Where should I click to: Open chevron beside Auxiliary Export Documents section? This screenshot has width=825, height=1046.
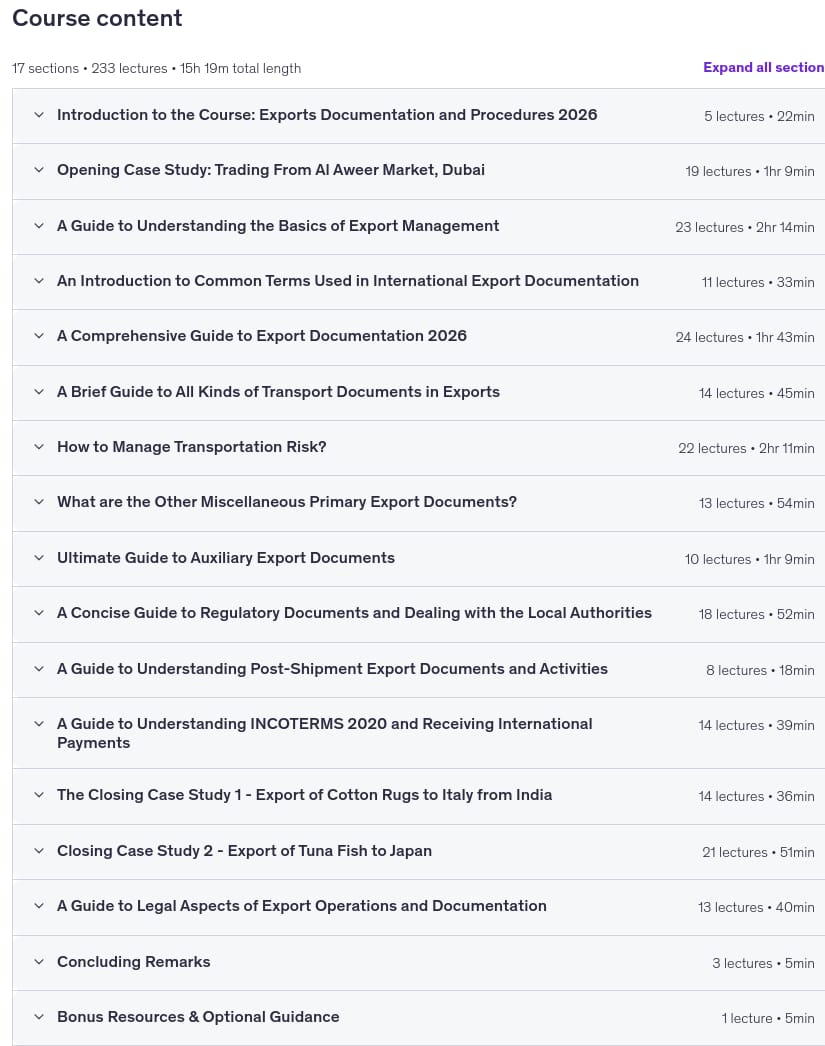39,558
